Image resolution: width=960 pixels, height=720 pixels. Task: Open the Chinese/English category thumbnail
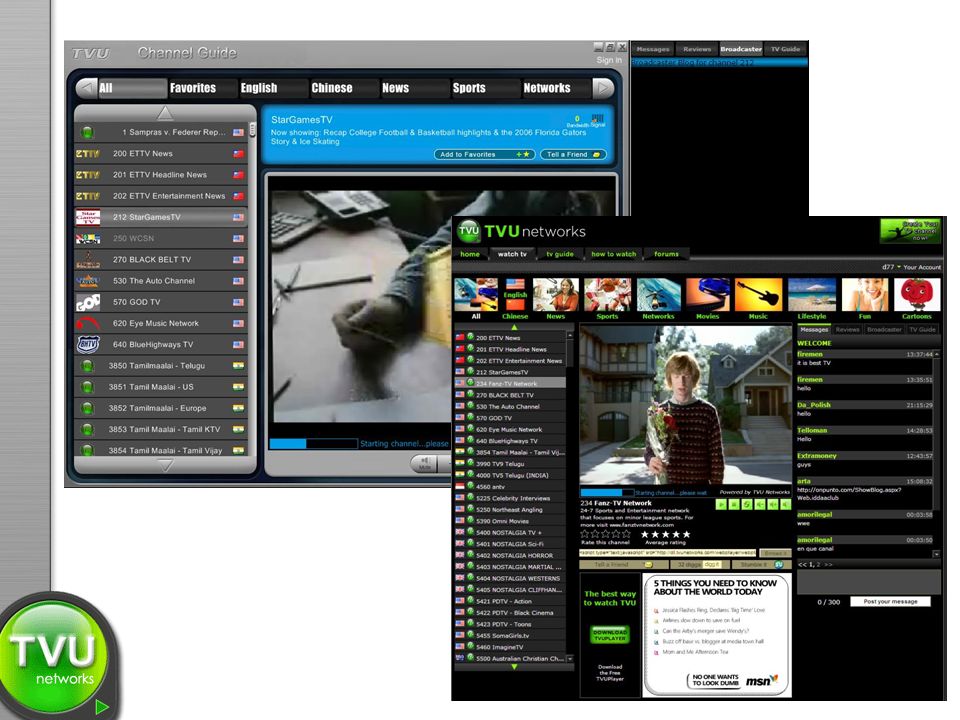click(515, 295)
